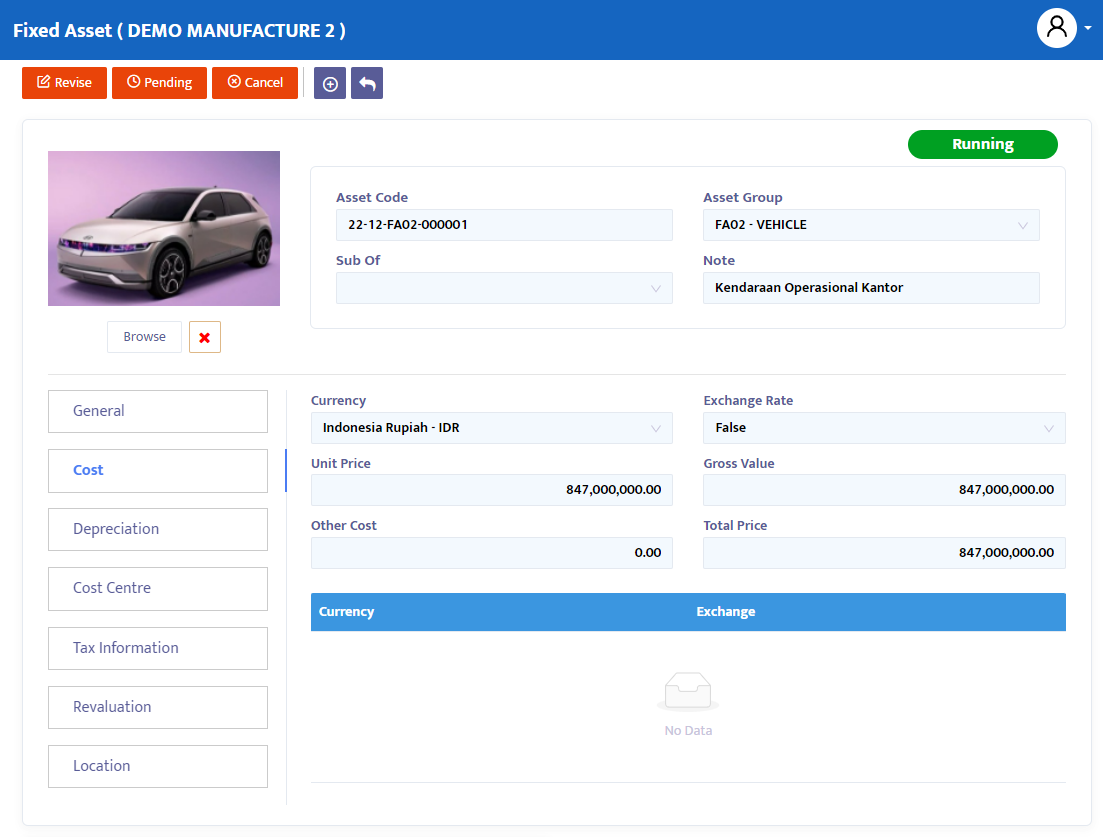
Task: Click the Revise button
Action: 64,83
